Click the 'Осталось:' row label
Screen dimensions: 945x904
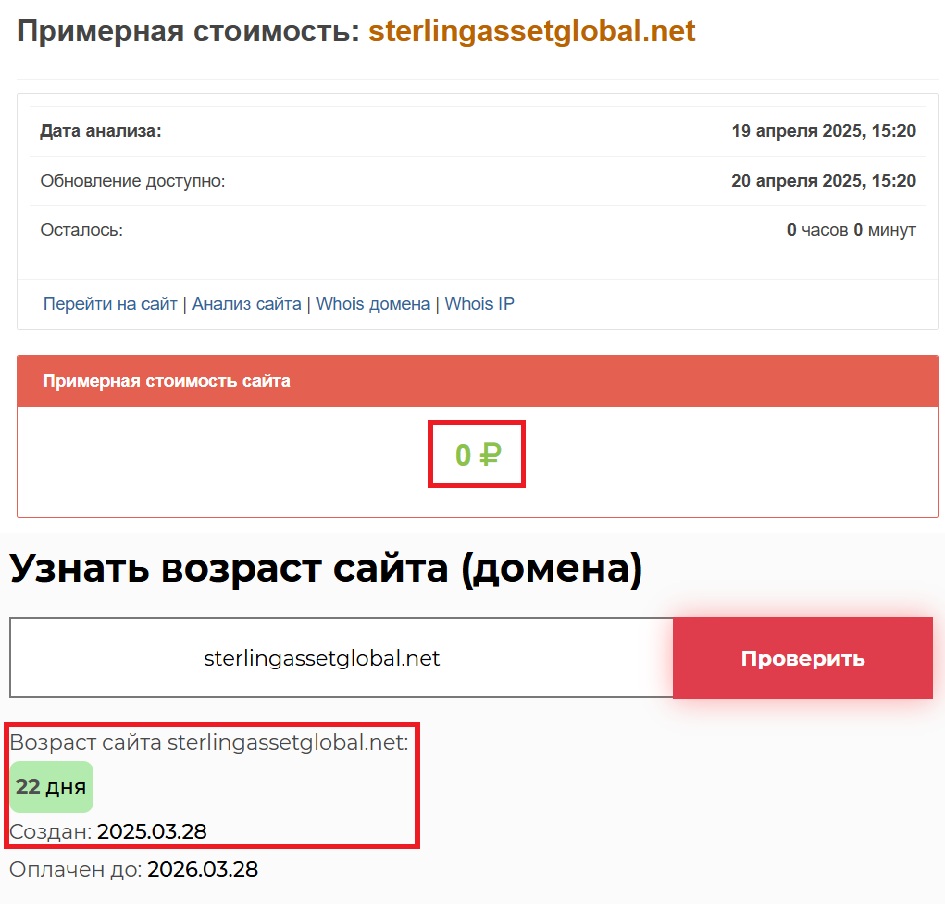[81, 230]
